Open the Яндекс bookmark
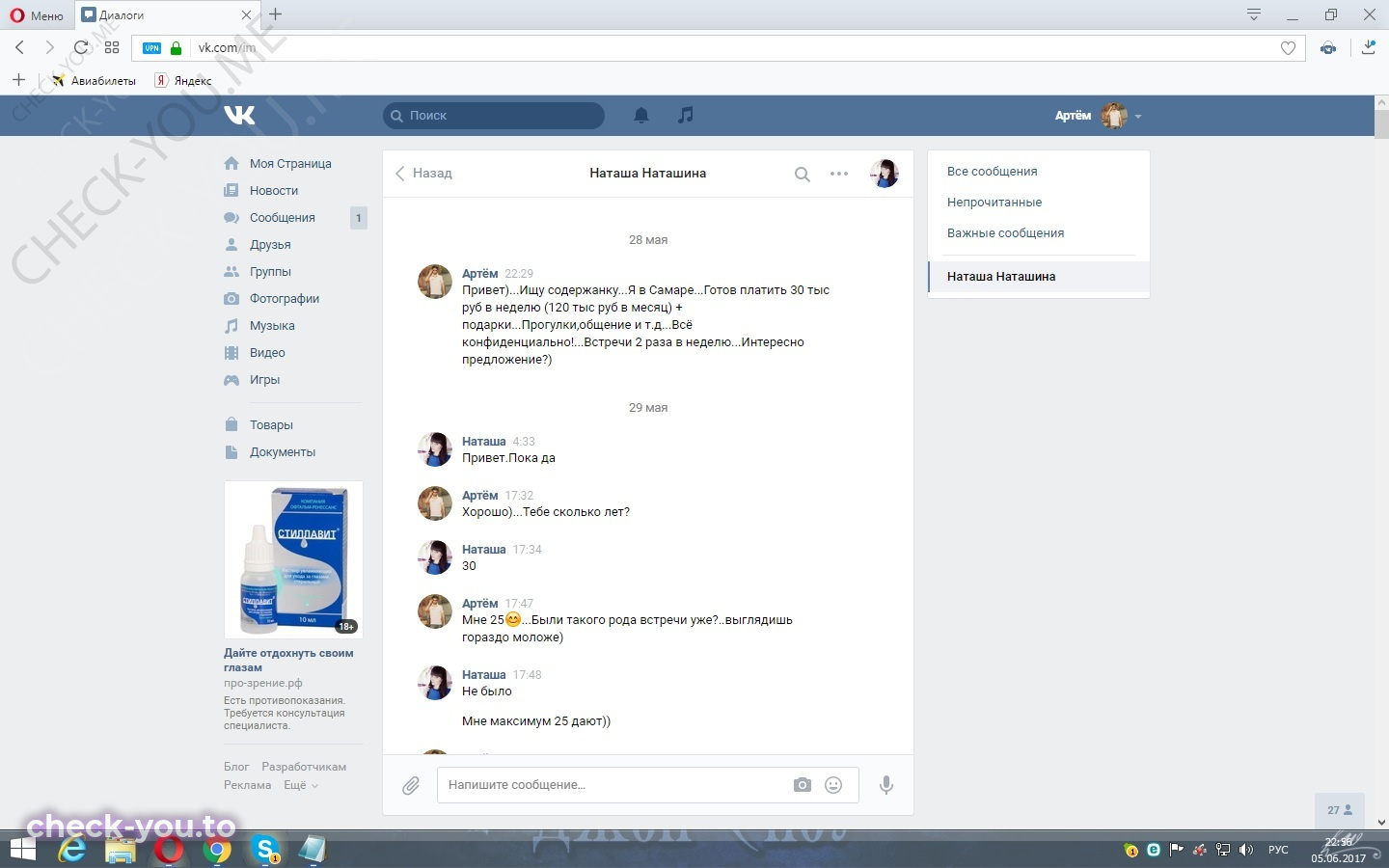The image size is (1389, 868). pyautogui.click(x=183, y=81)
